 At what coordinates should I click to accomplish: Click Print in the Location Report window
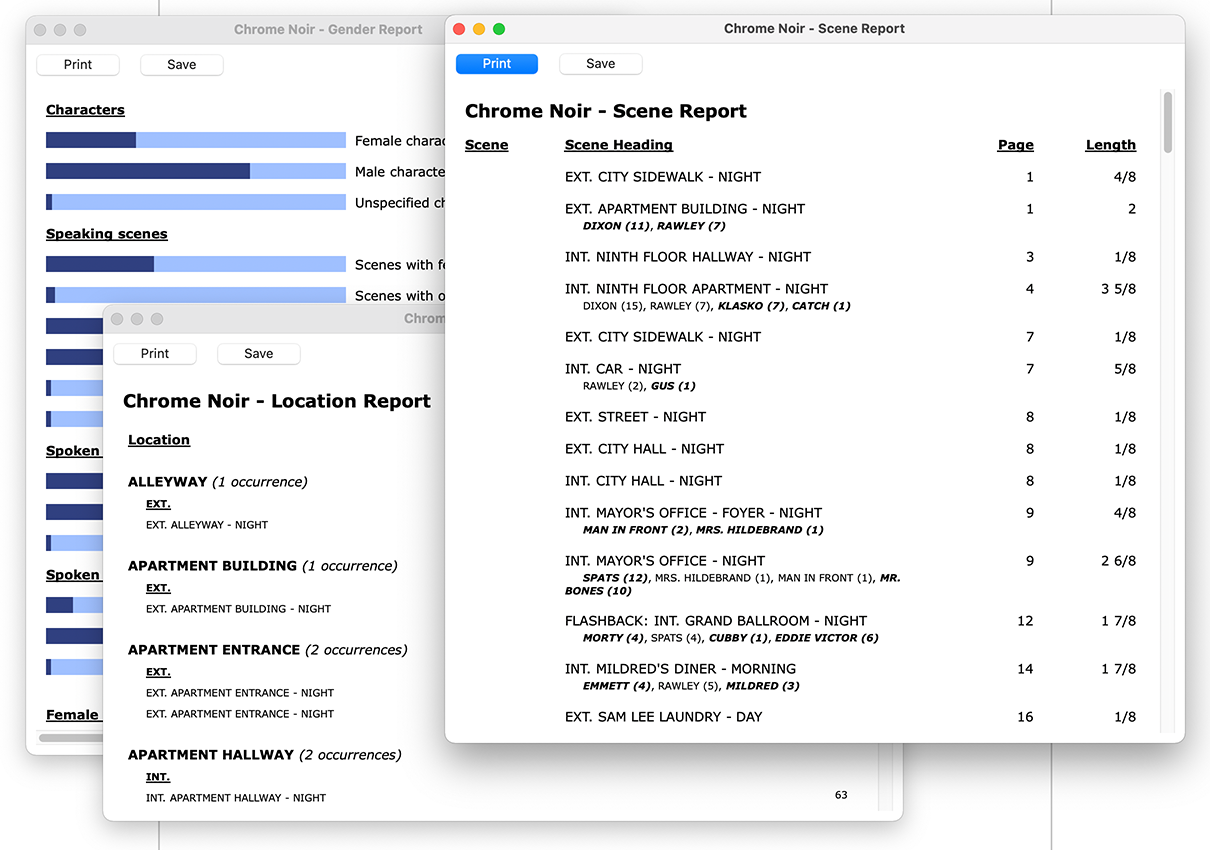click(155, 354)
